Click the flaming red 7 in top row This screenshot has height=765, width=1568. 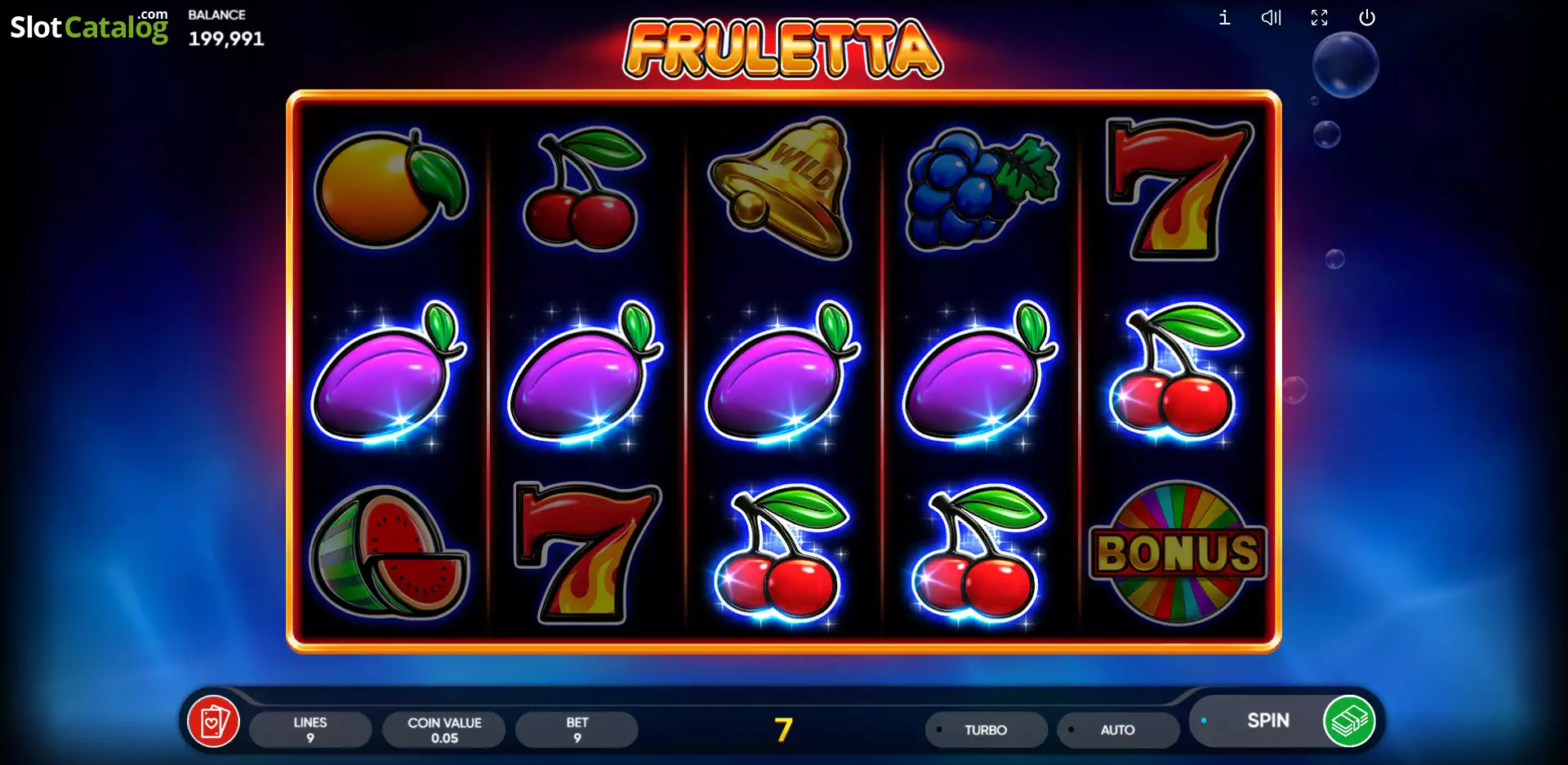pyautogui.click(x=1180, y=189)
